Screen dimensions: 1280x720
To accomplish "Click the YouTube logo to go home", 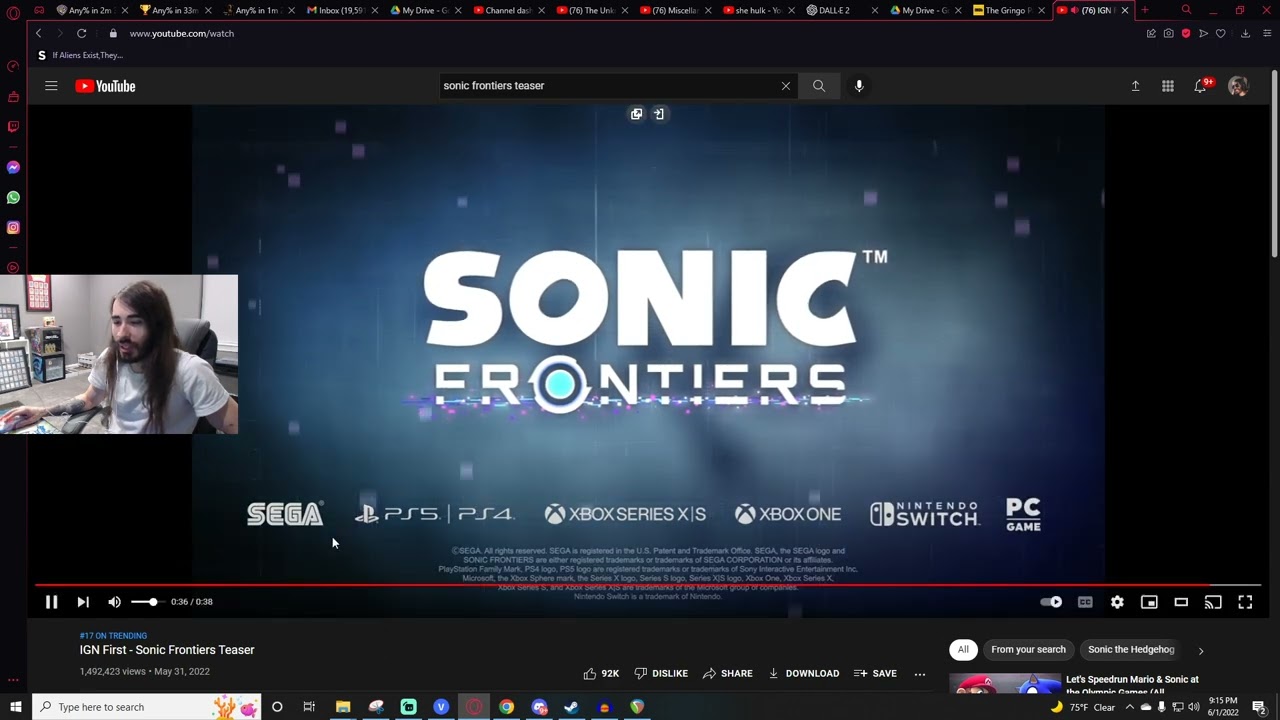I will pyautogui.click(x=105, y=86).
